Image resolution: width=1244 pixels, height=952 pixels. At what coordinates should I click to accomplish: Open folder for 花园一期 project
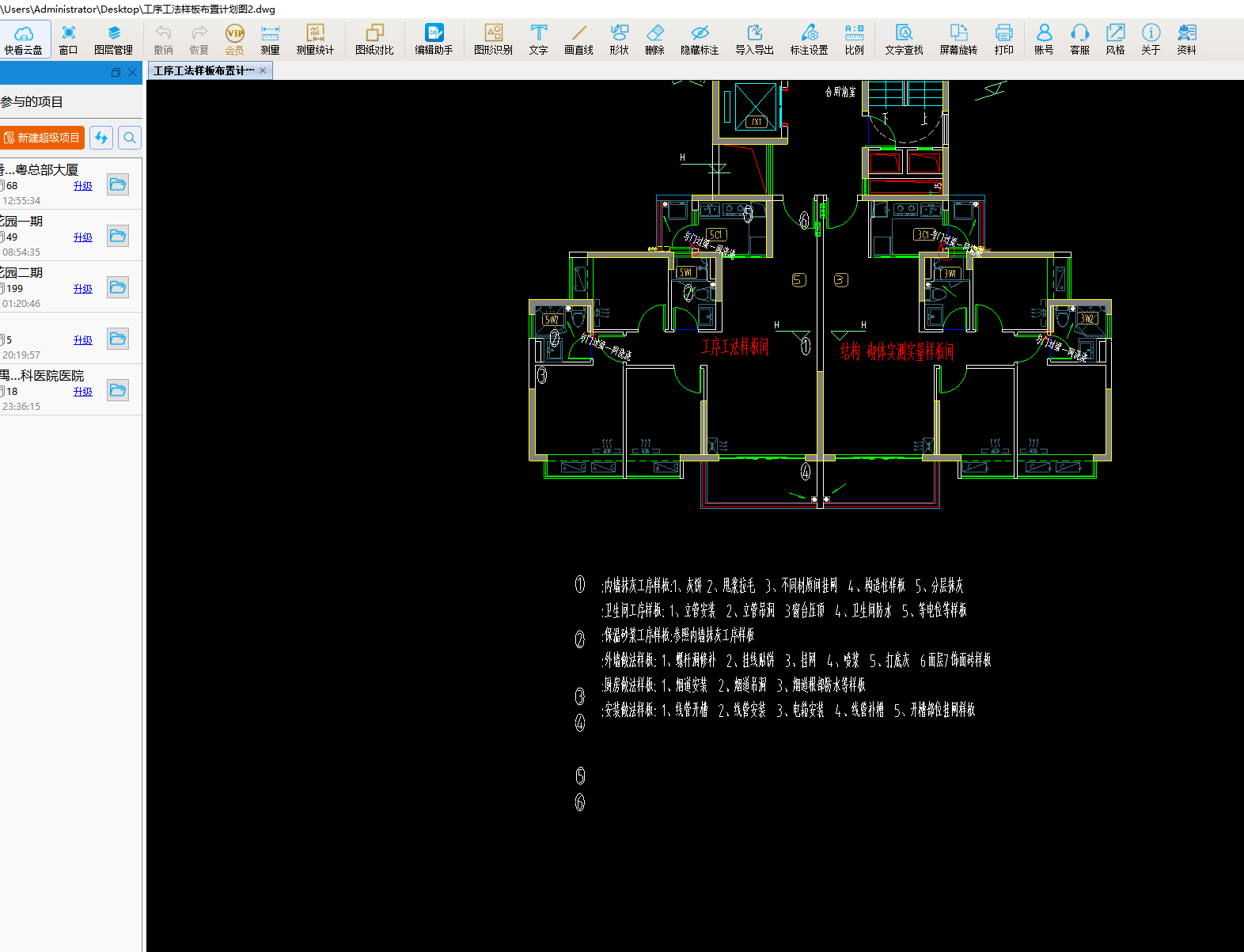(118, 236)
